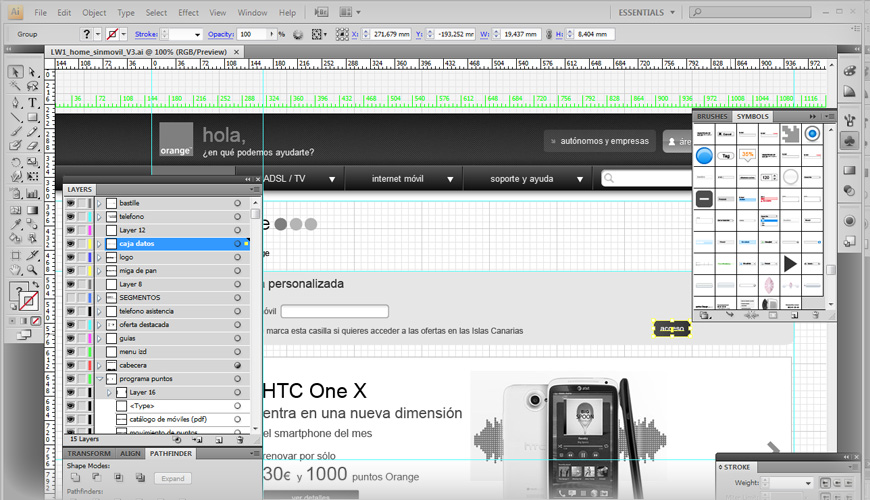Select the Artboard tool
Screen dimensions: 870x500
coord(16,256)
